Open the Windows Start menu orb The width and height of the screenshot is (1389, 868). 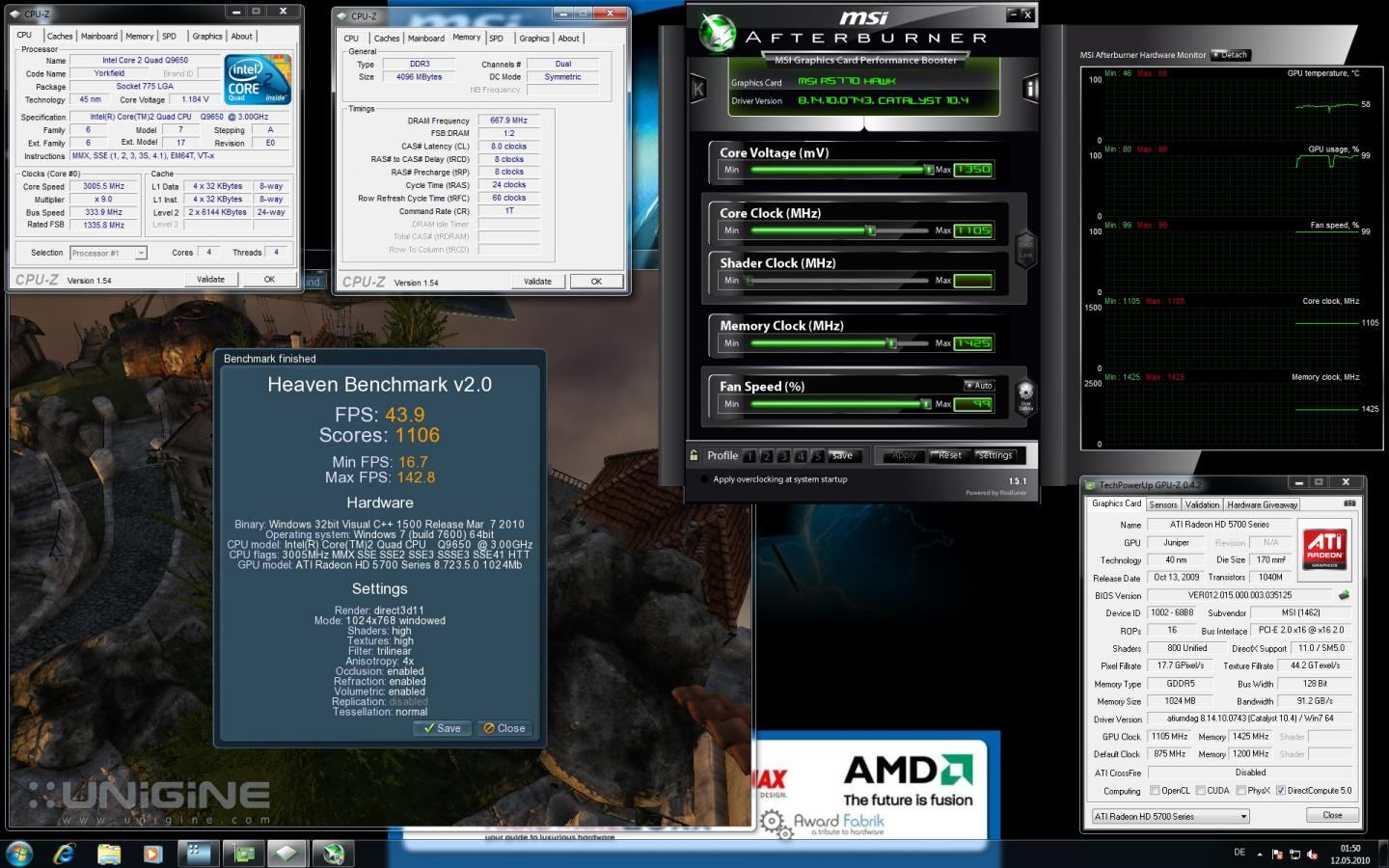[x=19, y=854]
